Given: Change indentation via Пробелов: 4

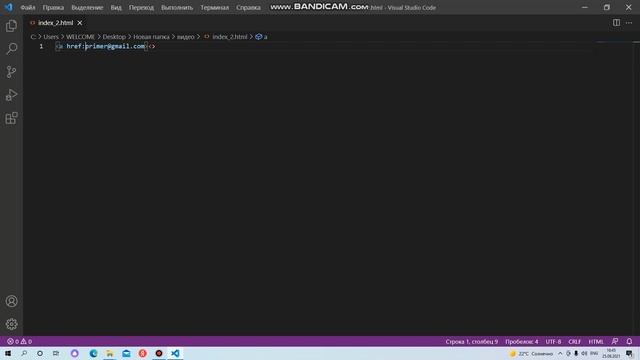Looking at the screenshot, I should (522, 342).
